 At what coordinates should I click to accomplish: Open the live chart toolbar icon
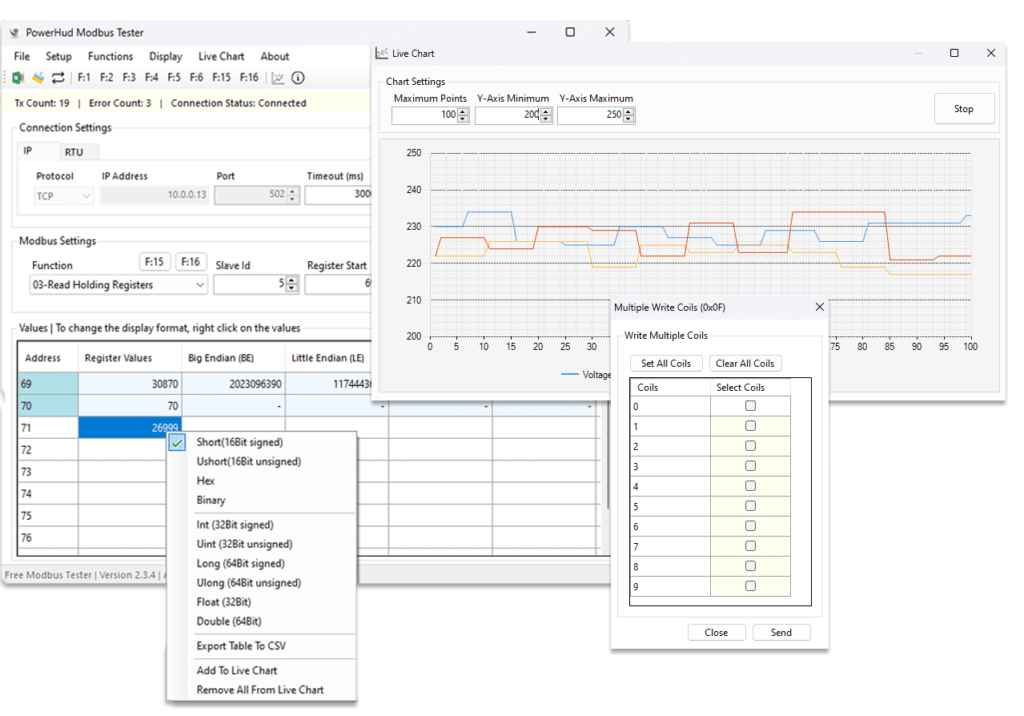click(x=278, y=78)
